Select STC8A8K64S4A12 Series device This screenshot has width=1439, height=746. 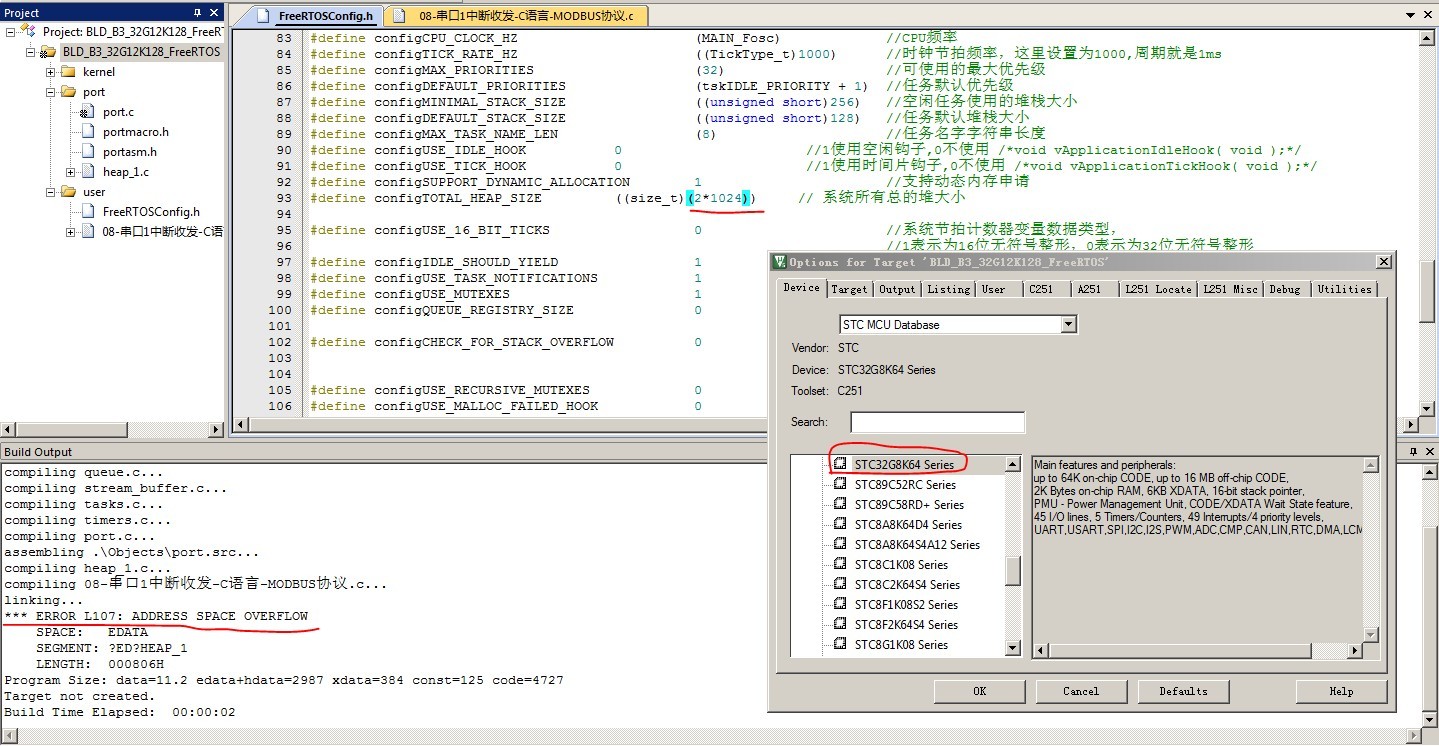coord(917,545)
